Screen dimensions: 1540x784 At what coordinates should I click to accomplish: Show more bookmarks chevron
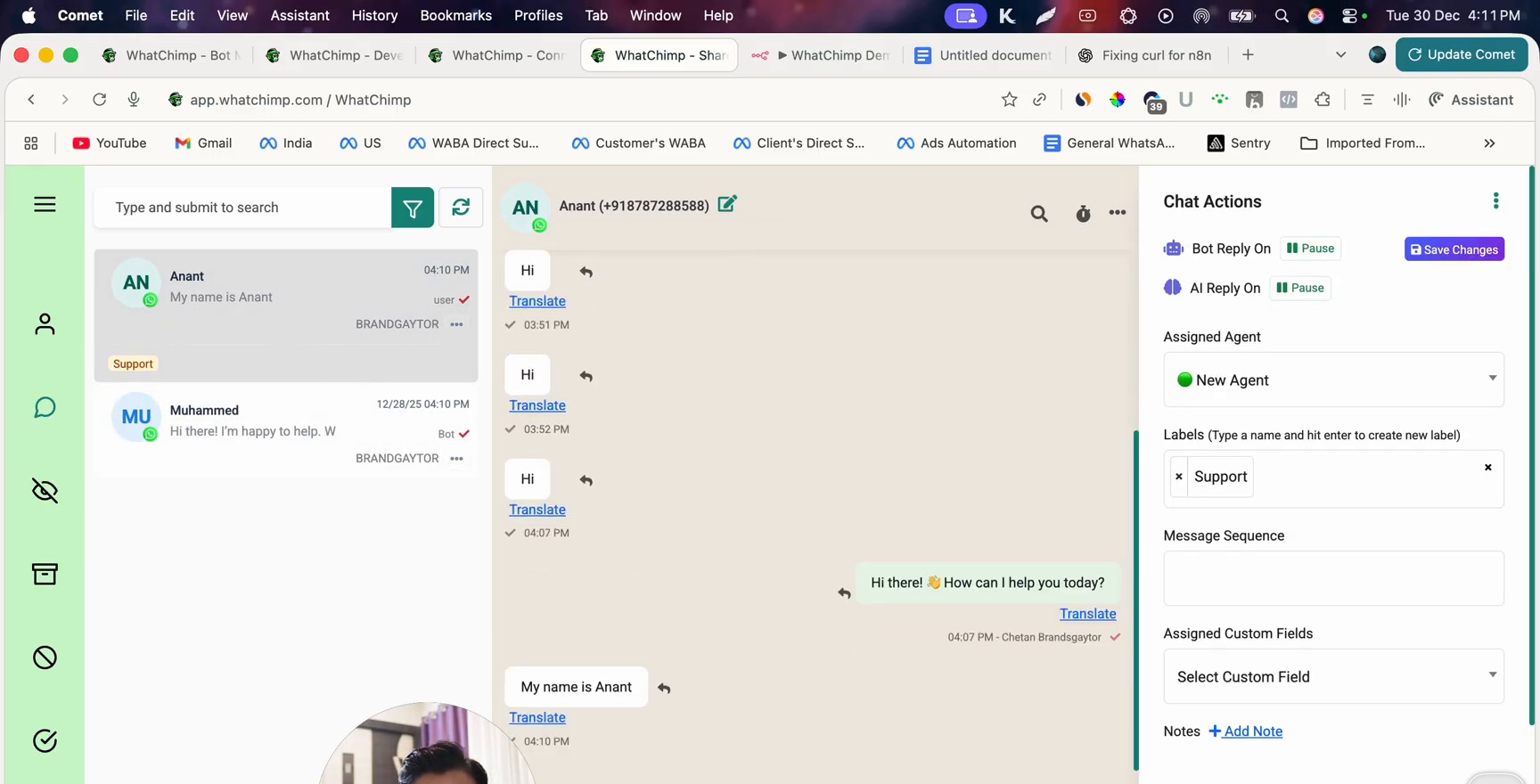point(1489,143)
